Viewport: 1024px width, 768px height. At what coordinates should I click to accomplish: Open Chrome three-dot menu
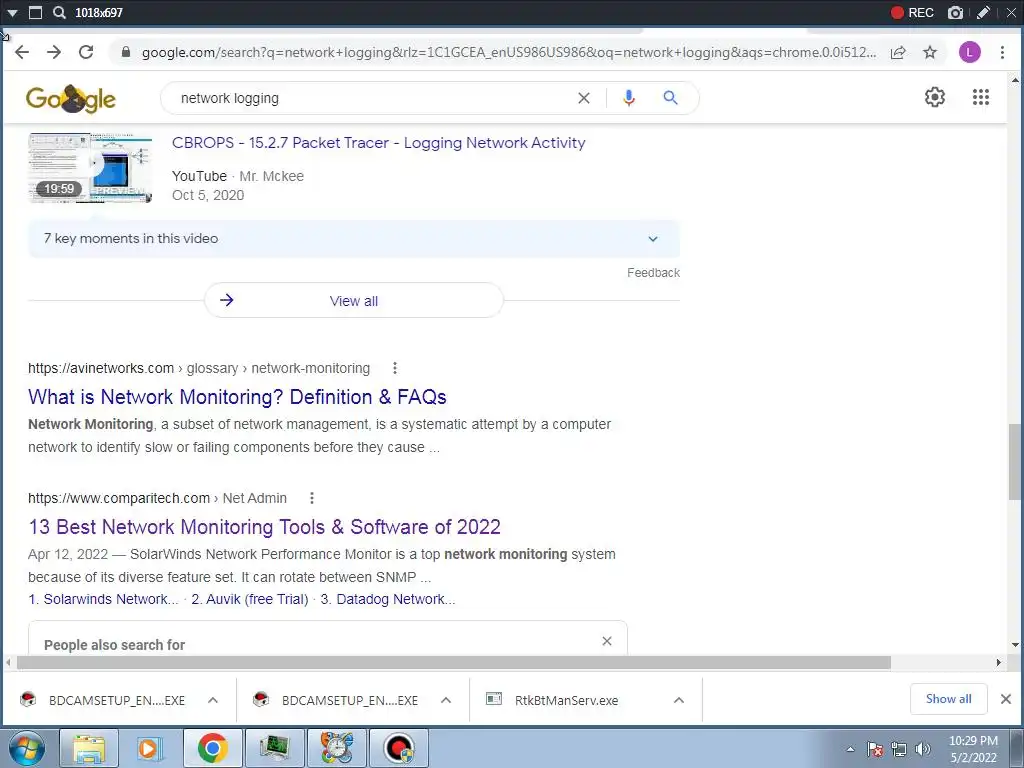click(1002, 52)
